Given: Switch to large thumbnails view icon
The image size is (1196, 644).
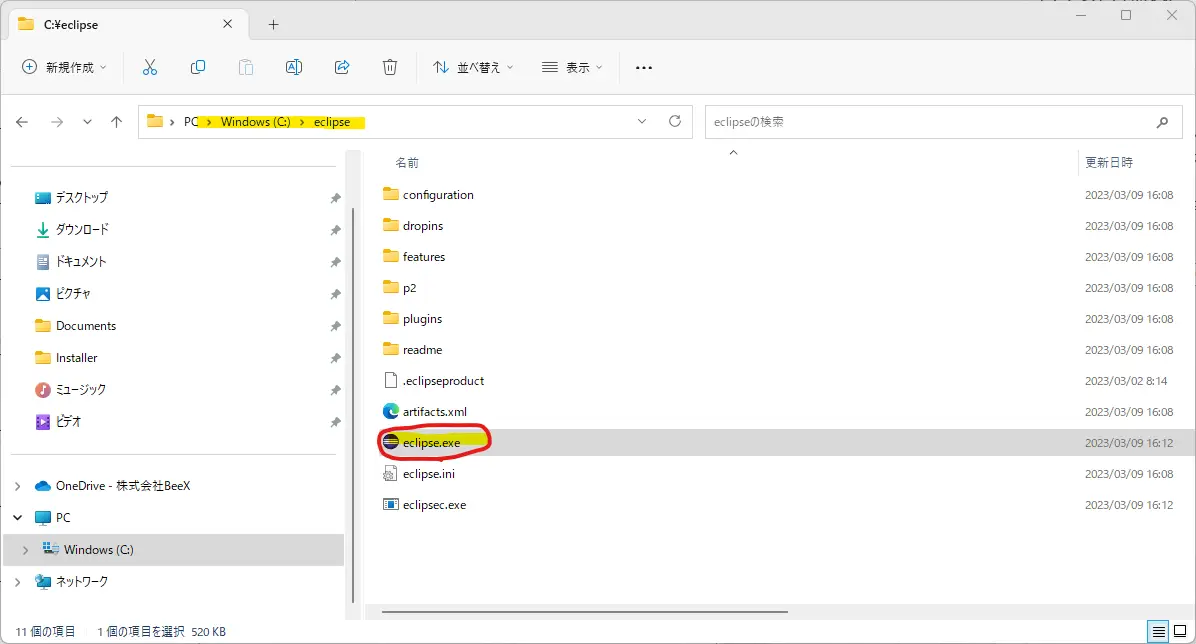Looking at the screenshot, I should pyautogui.click(x=1180, y=632).
